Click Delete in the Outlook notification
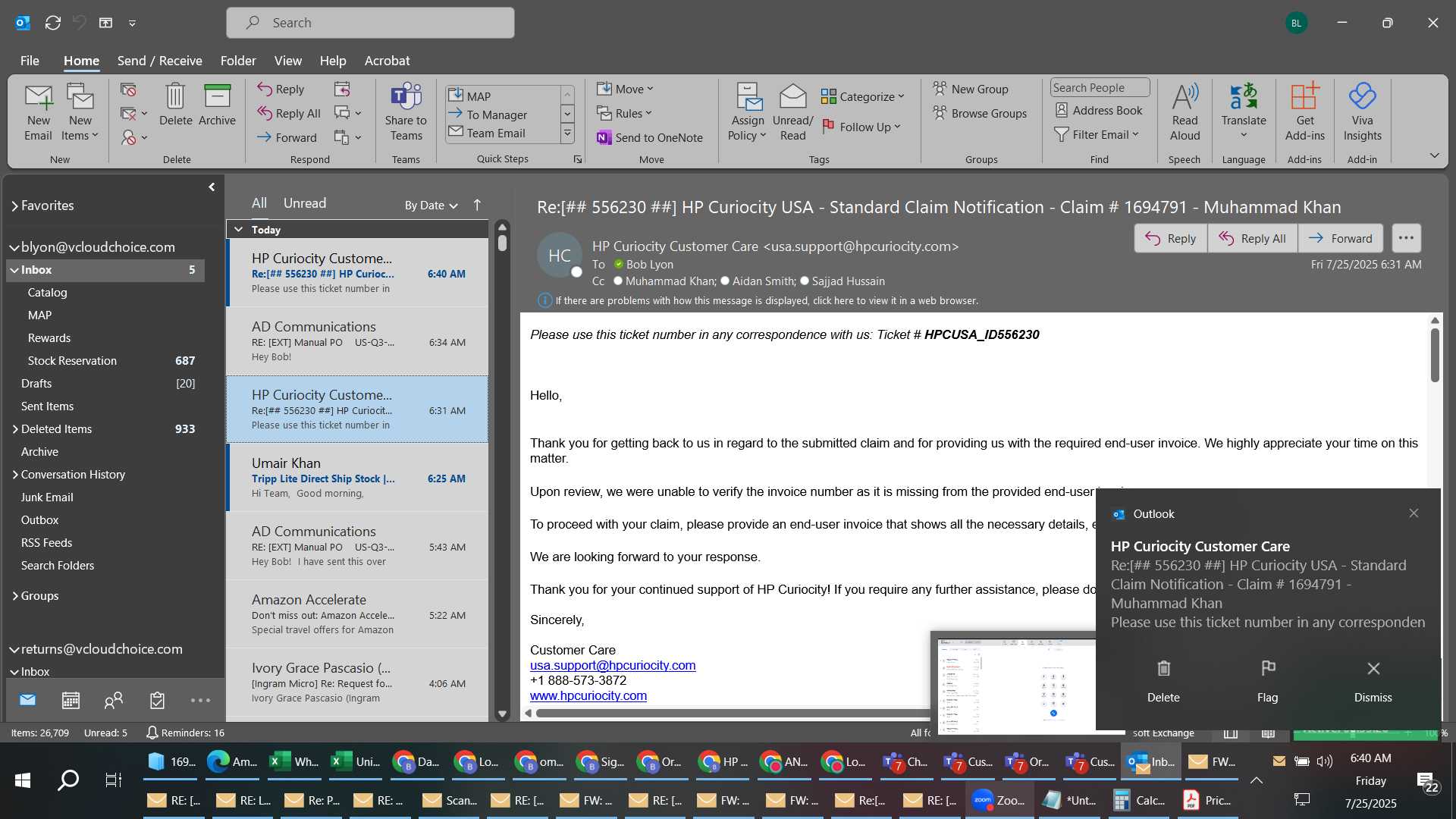 pos(1163,681)
